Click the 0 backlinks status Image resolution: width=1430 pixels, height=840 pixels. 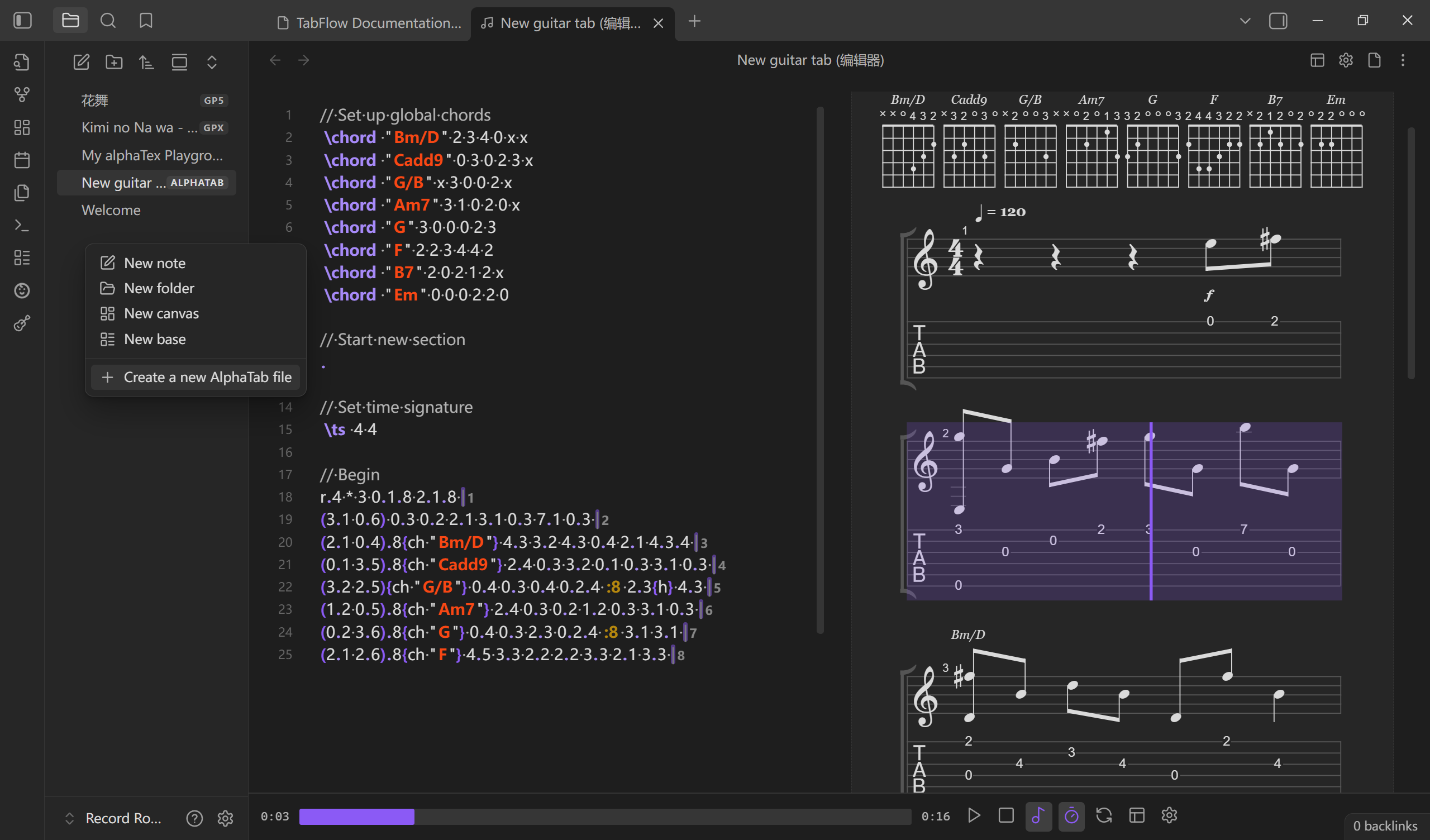pos(1385,825)
